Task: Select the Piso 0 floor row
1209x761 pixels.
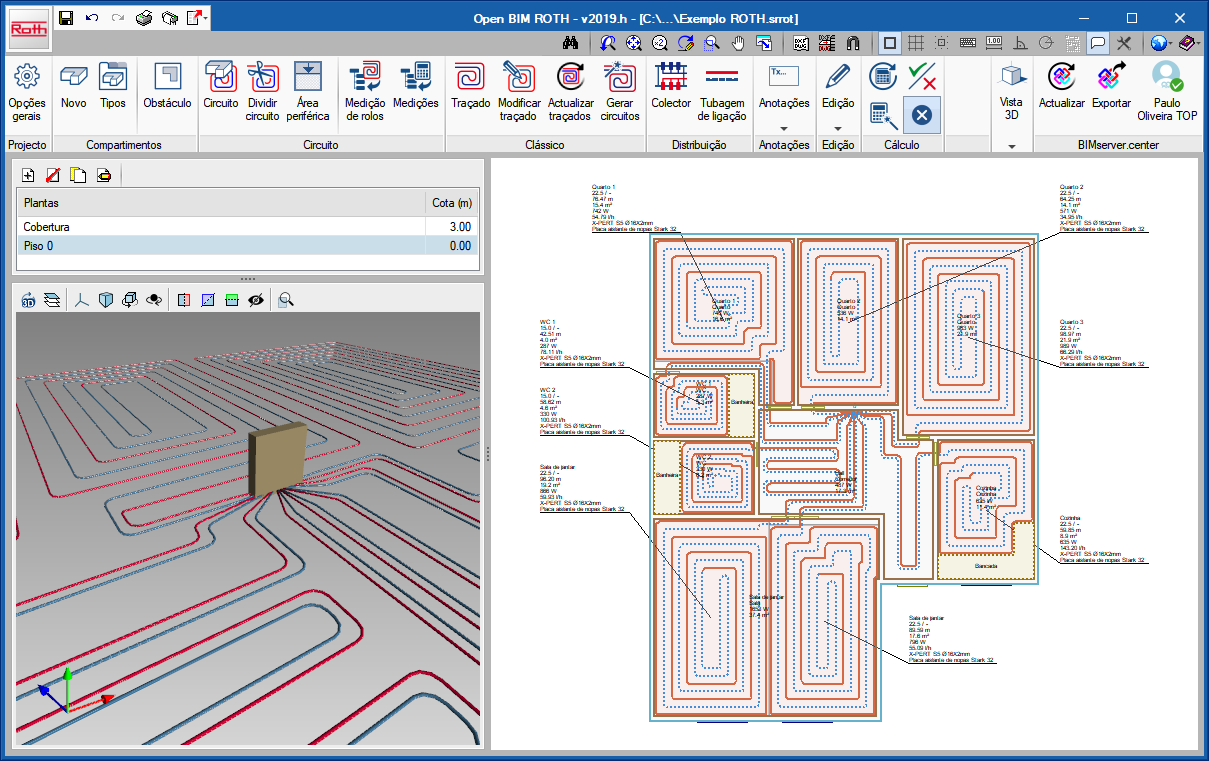Action: 248,245
